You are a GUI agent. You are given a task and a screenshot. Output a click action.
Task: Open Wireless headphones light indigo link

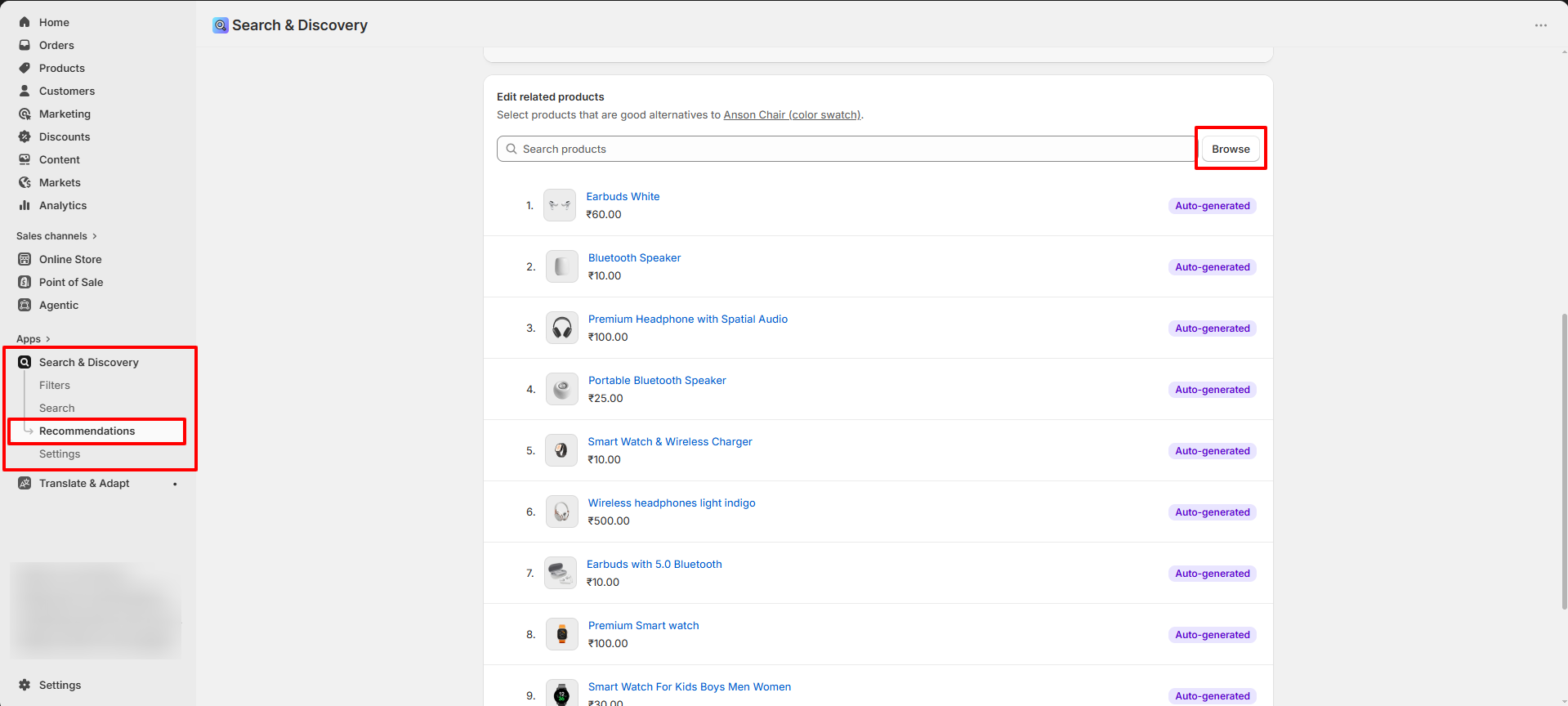(x=672, y=503)
